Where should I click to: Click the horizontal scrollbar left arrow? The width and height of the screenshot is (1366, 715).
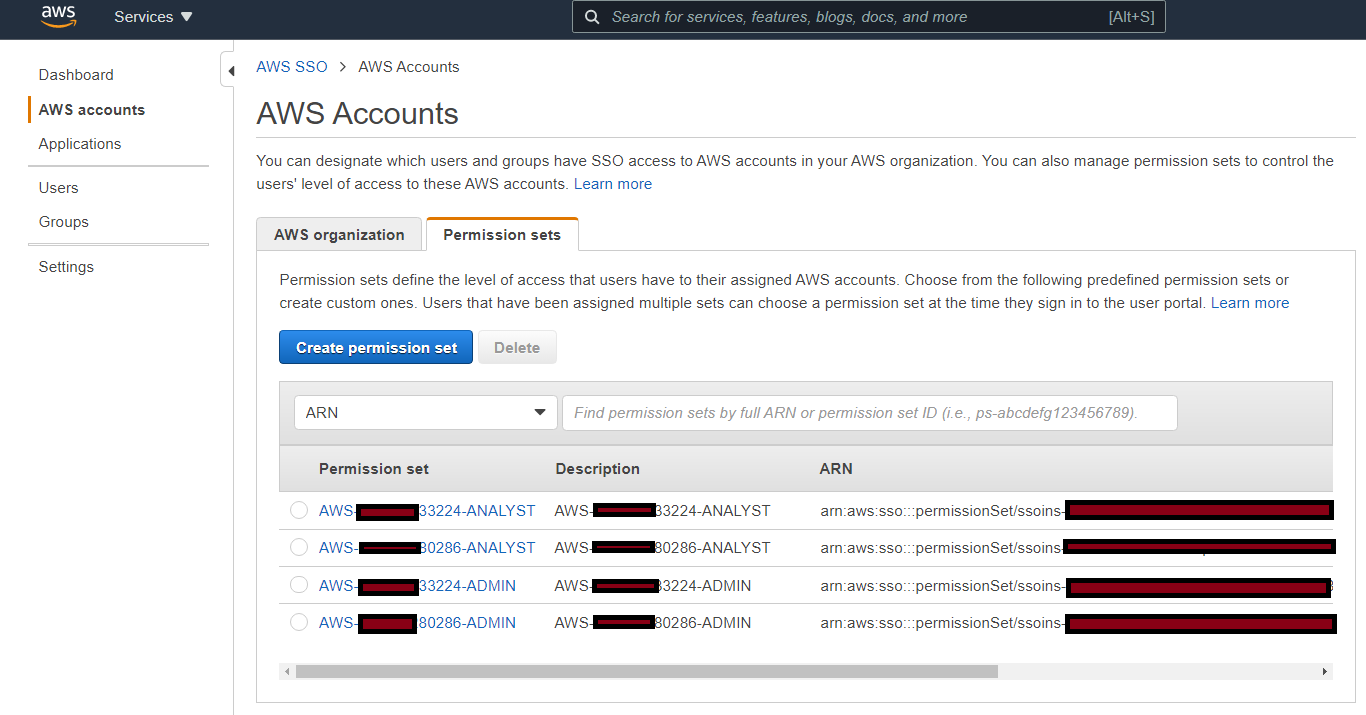pos(288,672)
